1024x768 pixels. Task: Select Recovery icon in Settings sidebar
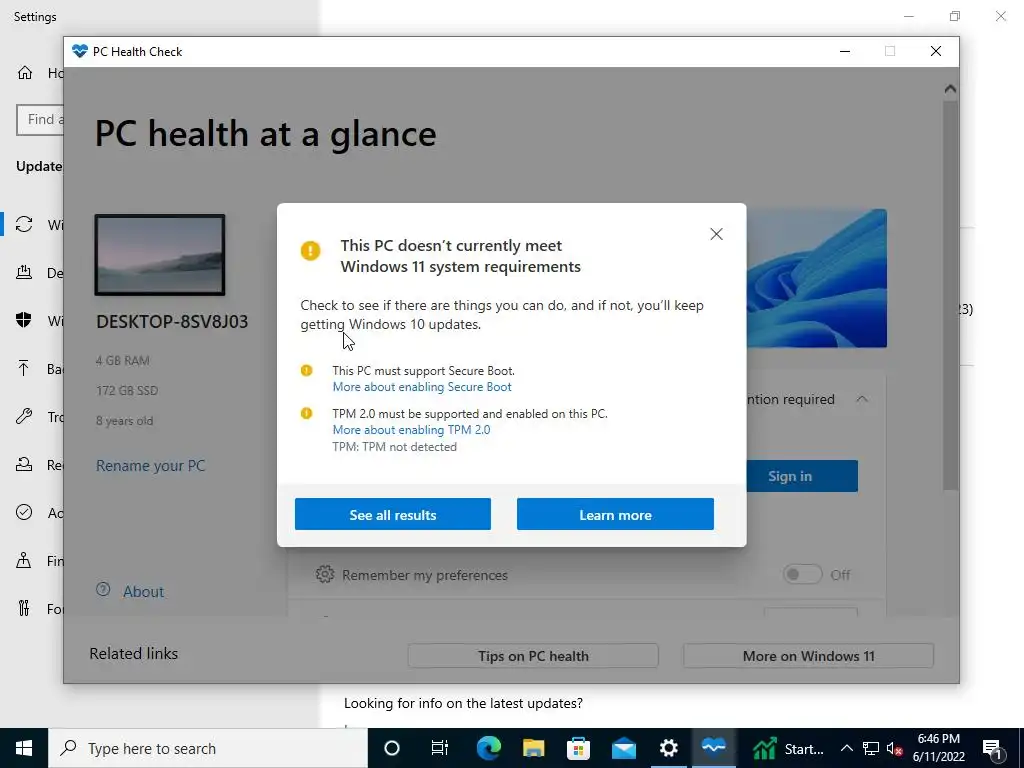point(24,464)
